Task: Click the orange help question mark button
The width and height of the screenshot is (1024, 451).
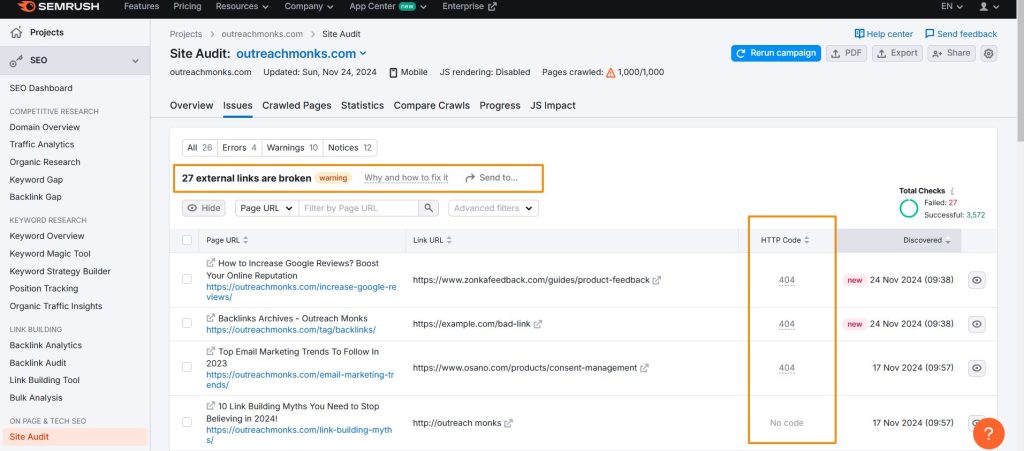Action: pos(988,433)
